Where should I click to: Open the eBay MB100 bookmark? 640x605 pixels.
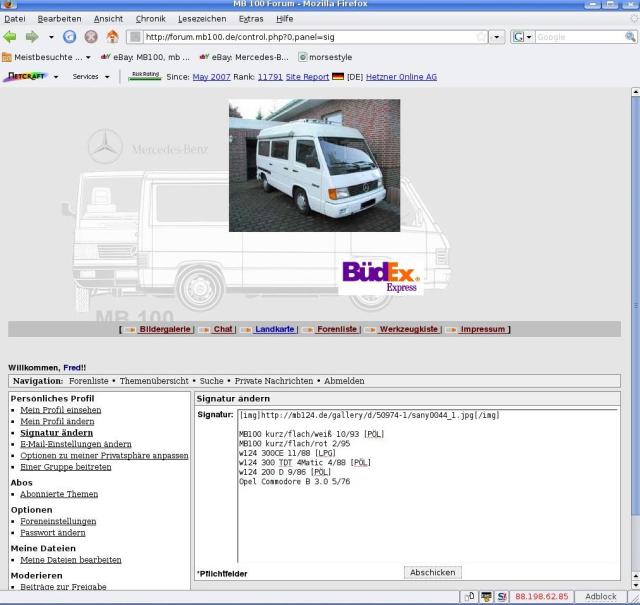[x=145, y=57]
